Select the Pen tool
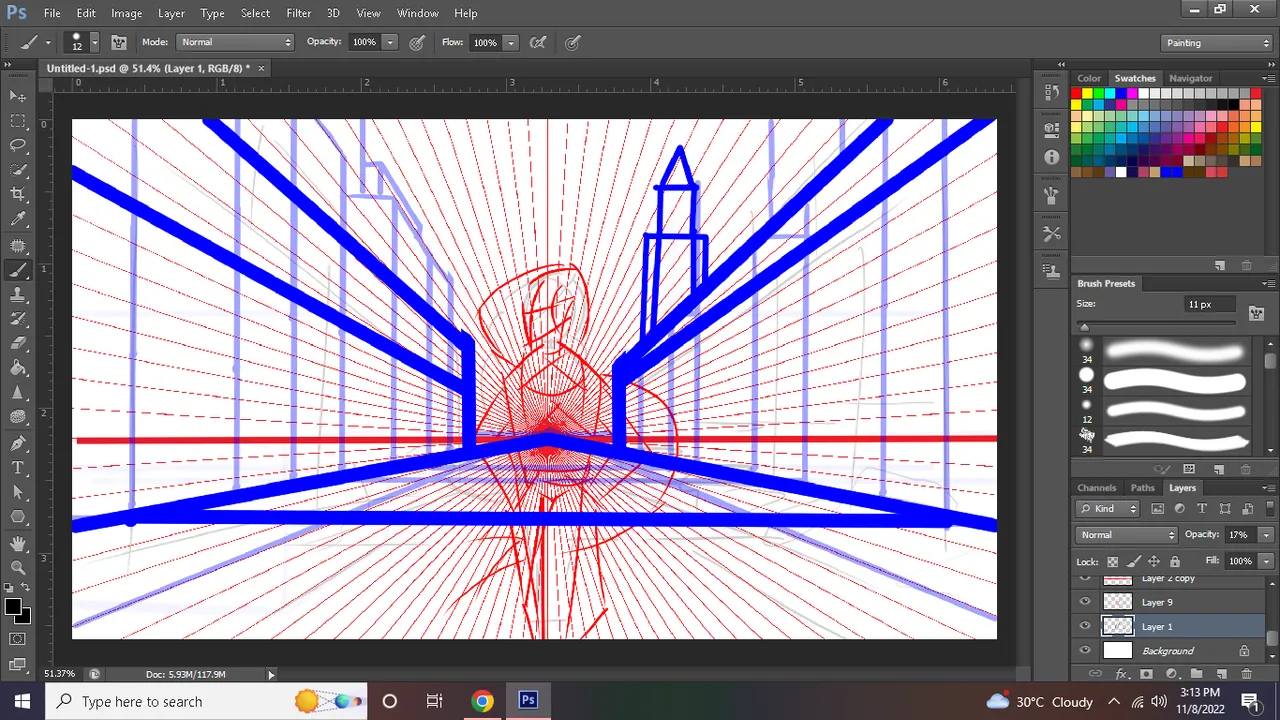This screenshot has height=720, width=1280. 18,443
